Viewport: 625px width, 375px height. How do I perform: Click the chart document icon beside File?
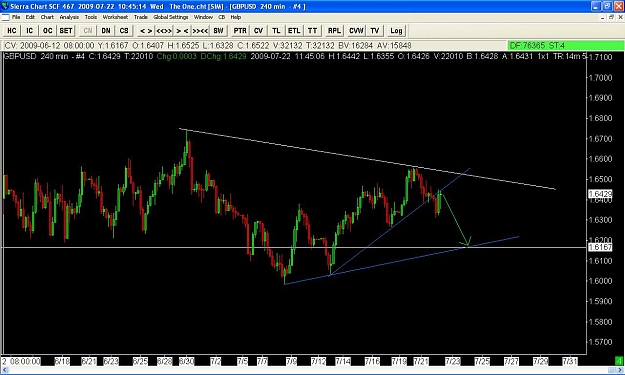tap(5, 17)
